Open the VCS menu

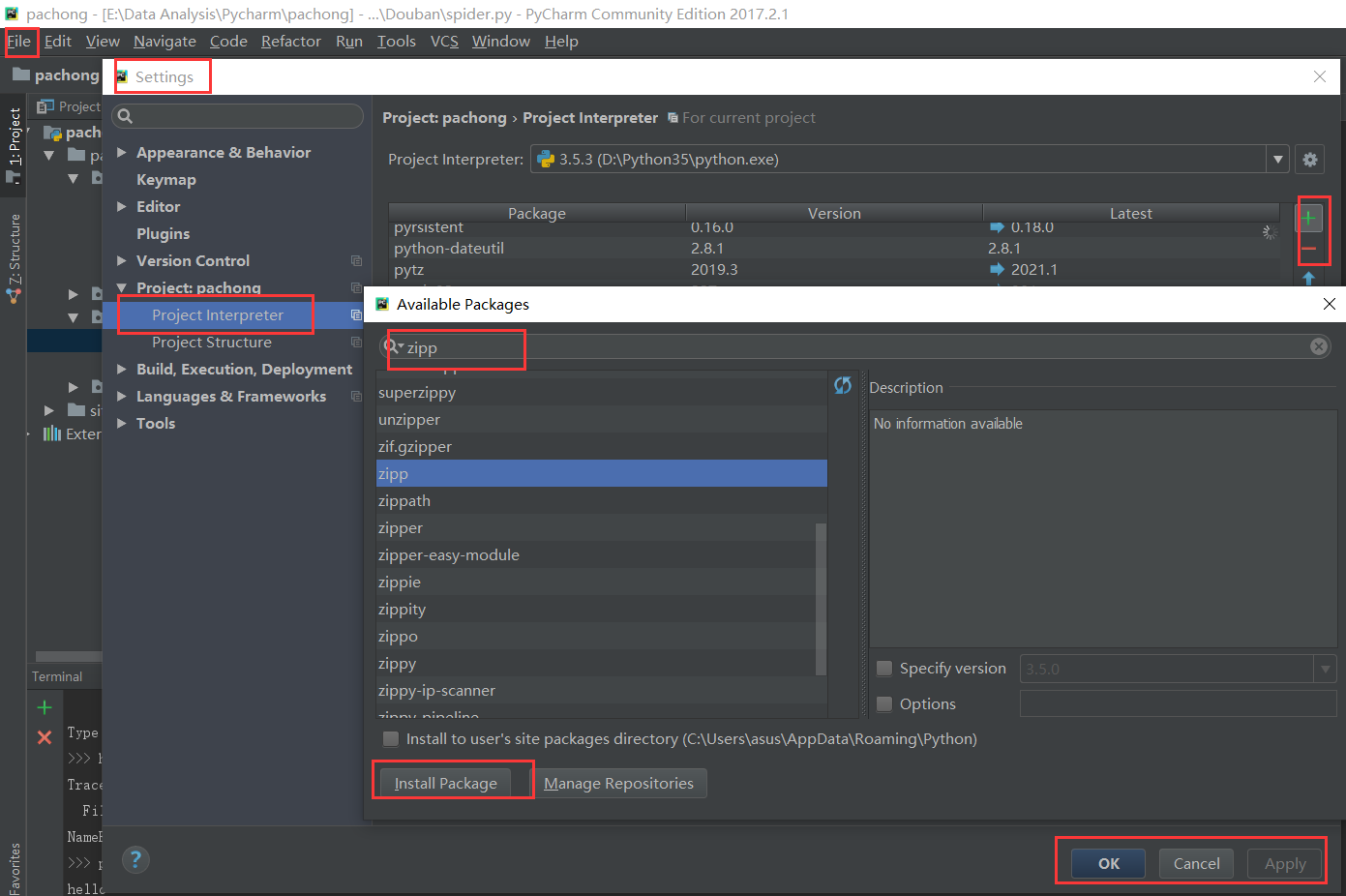[444, 42]
